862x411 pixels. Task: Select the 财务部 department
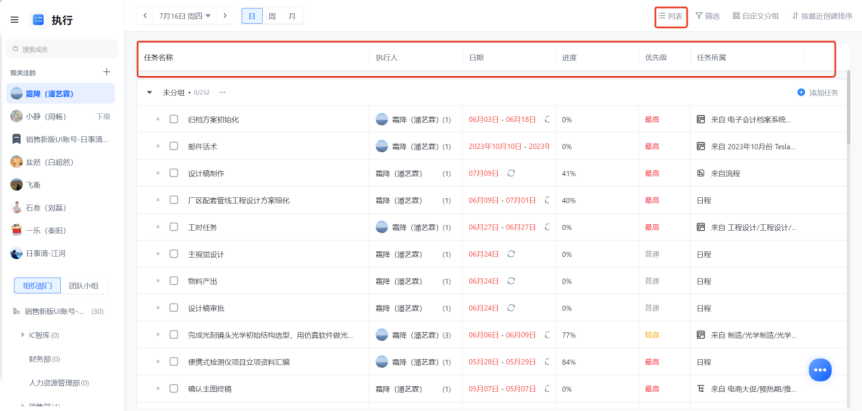44,359
